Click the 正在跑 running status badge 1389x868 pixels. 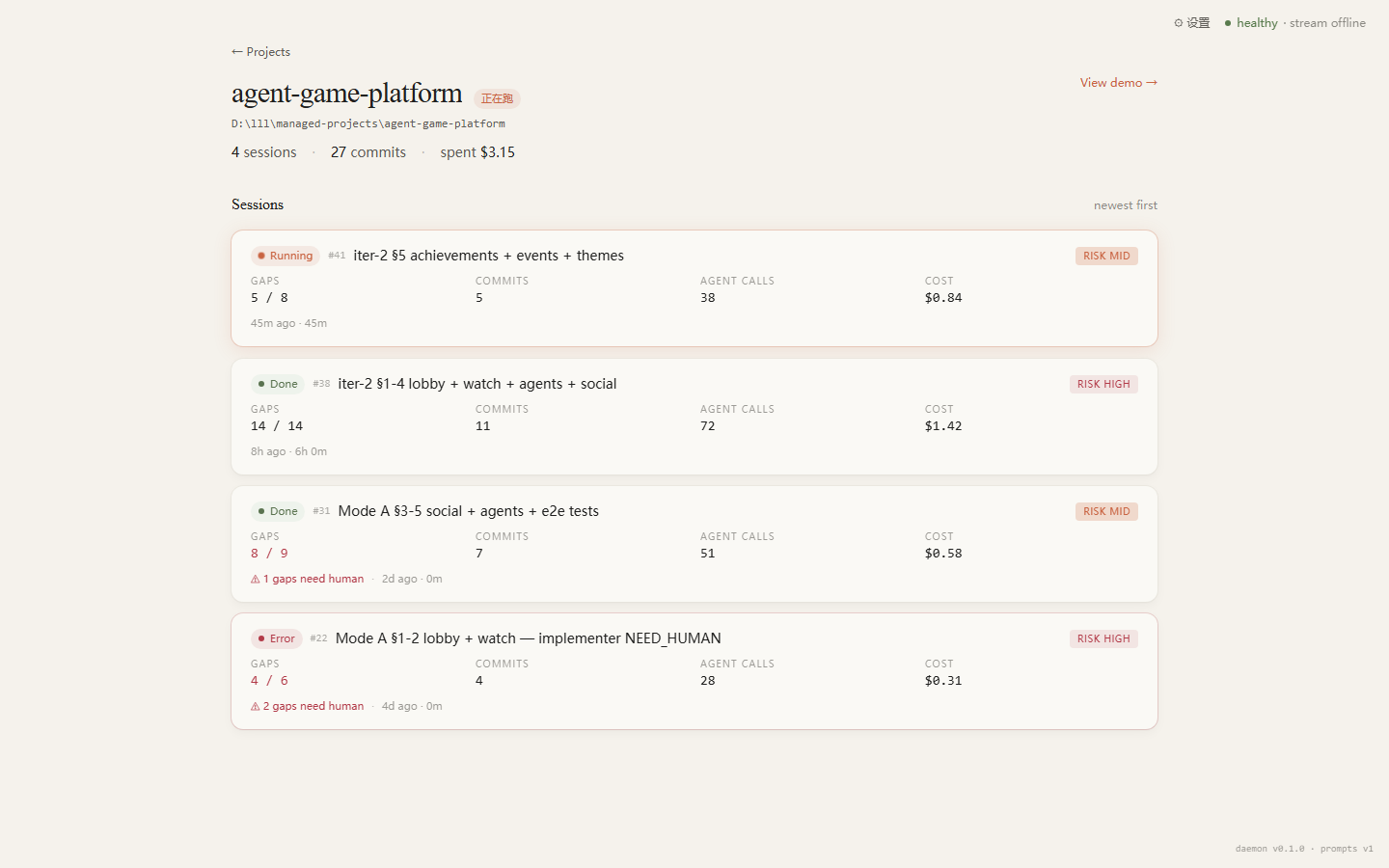point(497,98)
